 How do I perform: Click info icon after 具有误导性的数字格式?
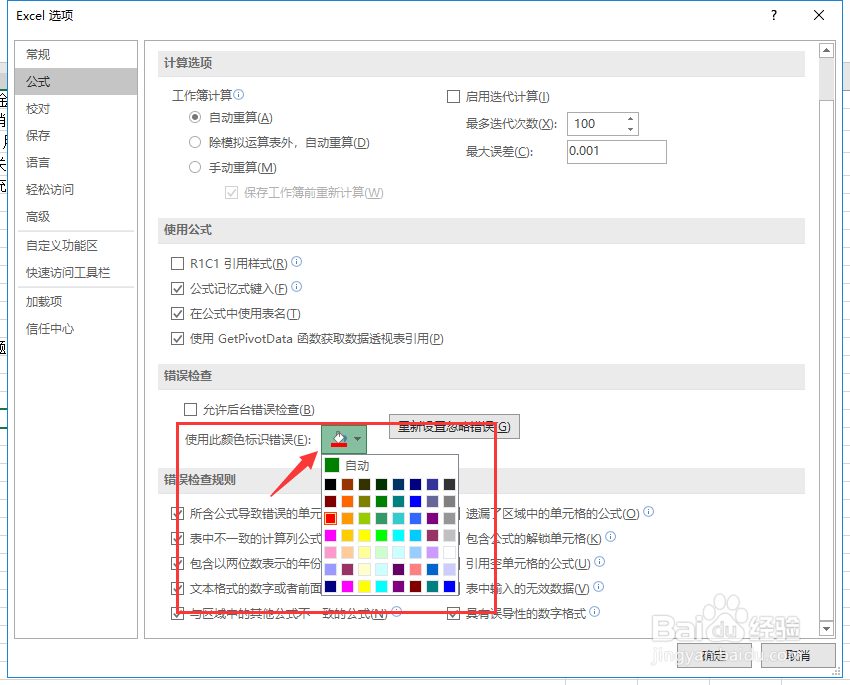tap(595, 611)
